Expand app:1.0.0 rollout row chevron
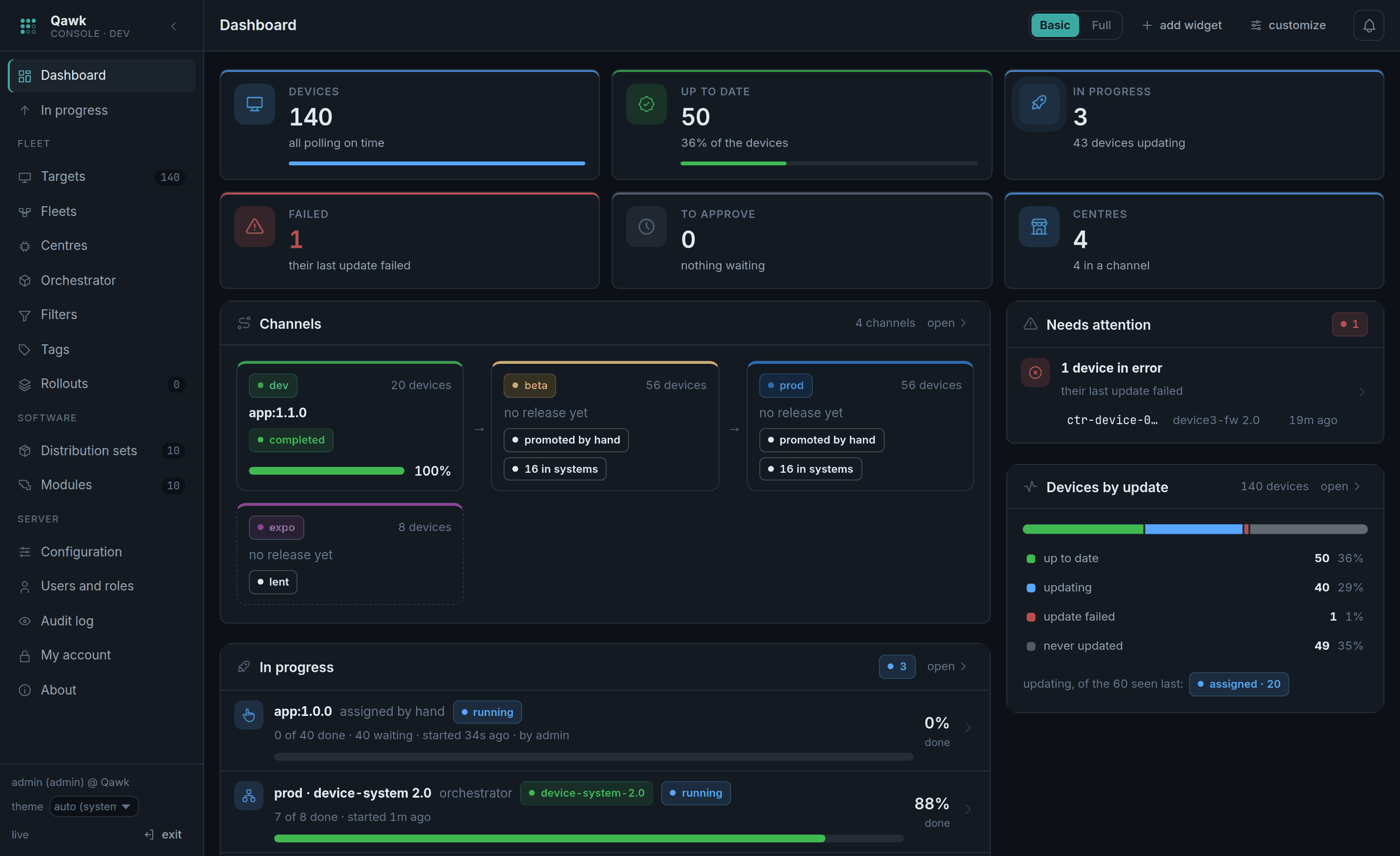Screen dimensions: 1400x856 tap(968, 728)
